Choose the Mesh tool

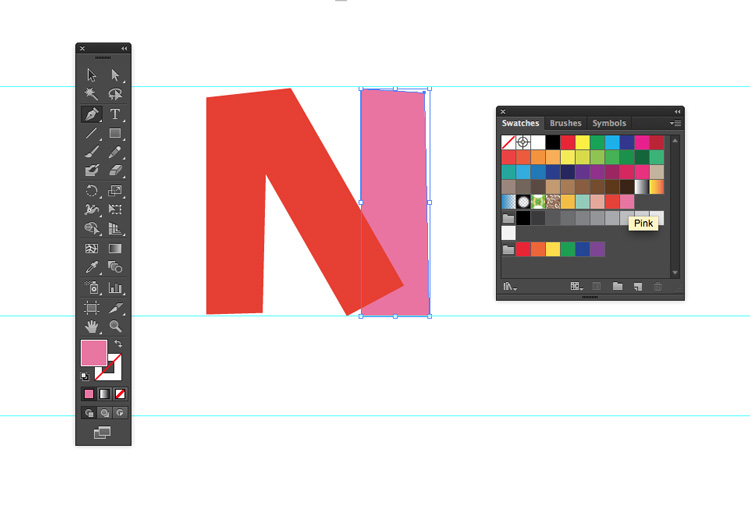coord(91,248)
